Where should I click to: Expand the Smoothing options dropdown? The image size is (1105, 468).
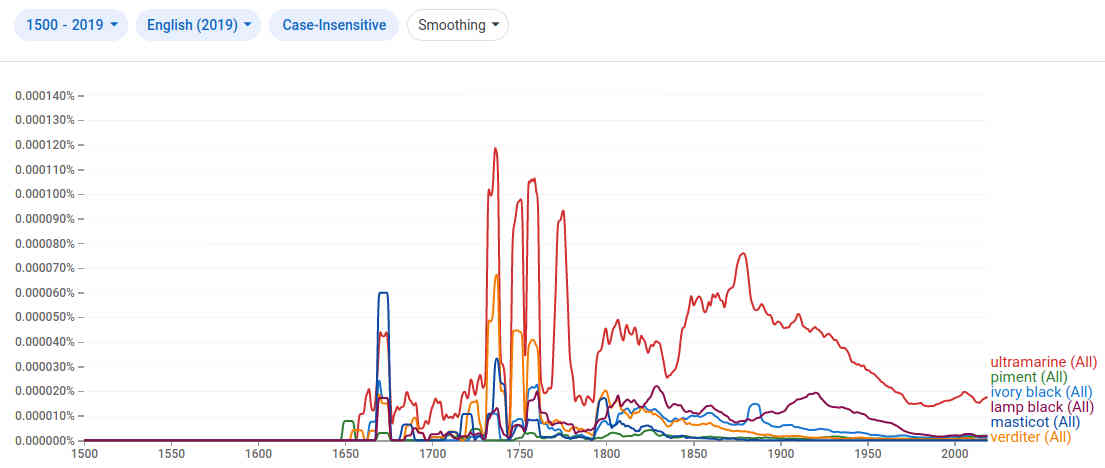(457, 25)
